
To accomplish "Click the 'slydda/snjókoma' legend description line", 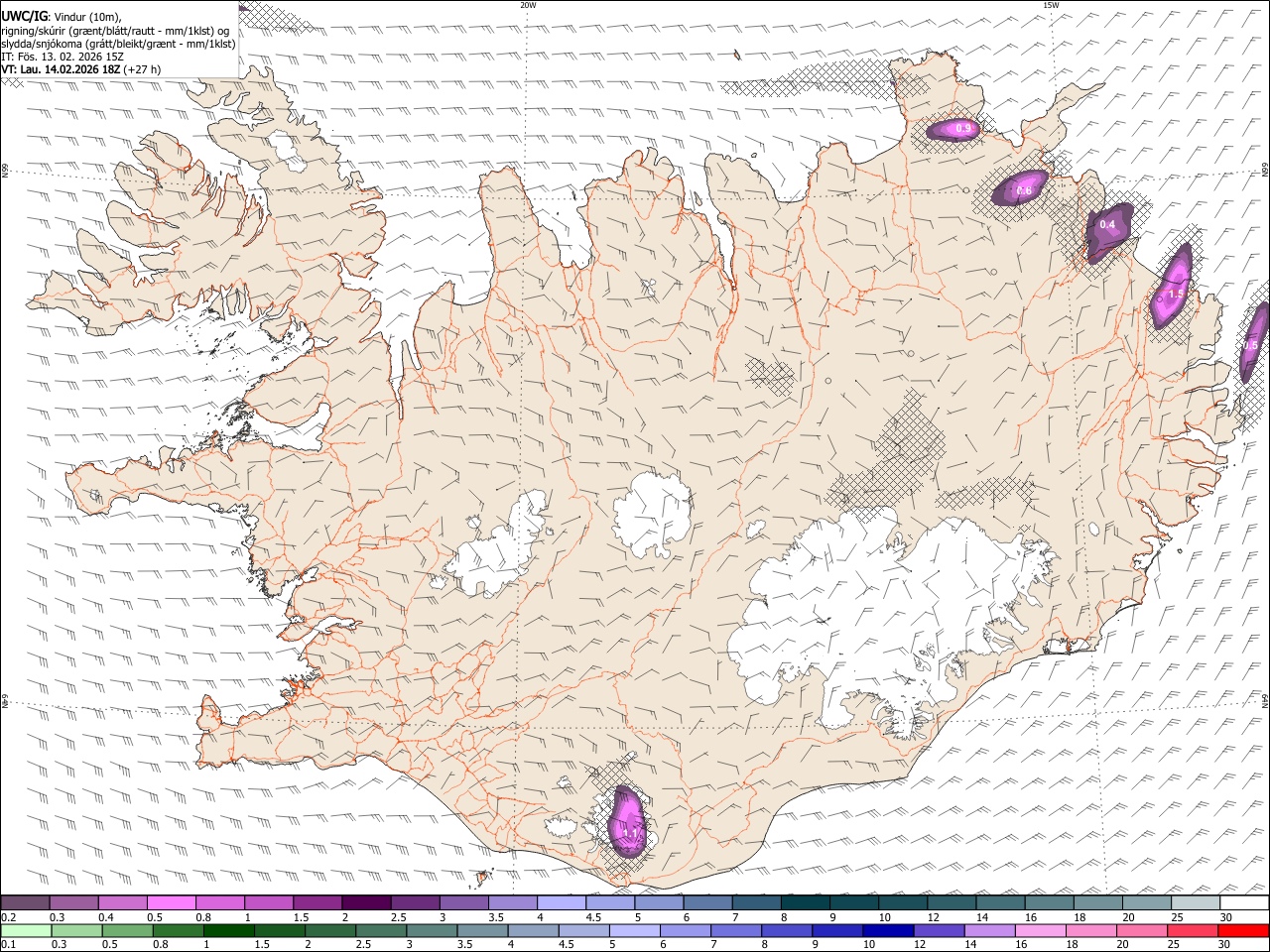I will (119, 44).
